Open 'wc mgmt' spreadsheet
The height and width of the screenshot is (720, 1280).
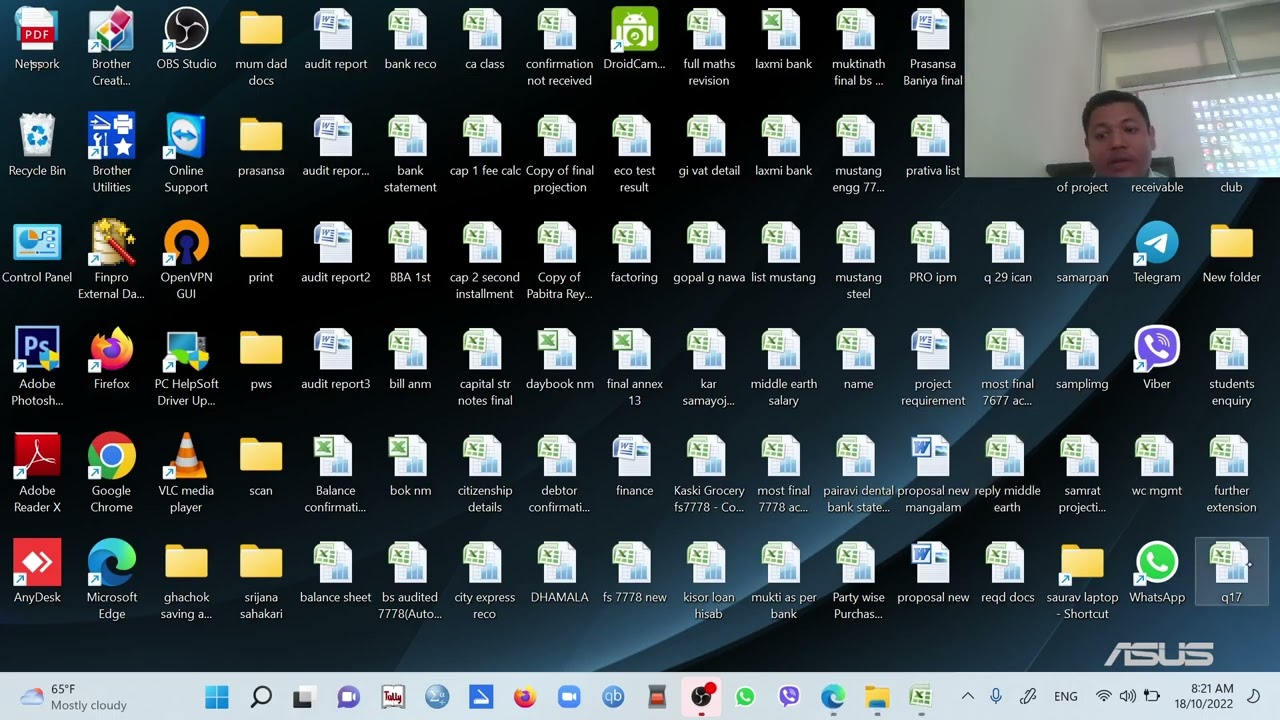tap(1157, 467)
